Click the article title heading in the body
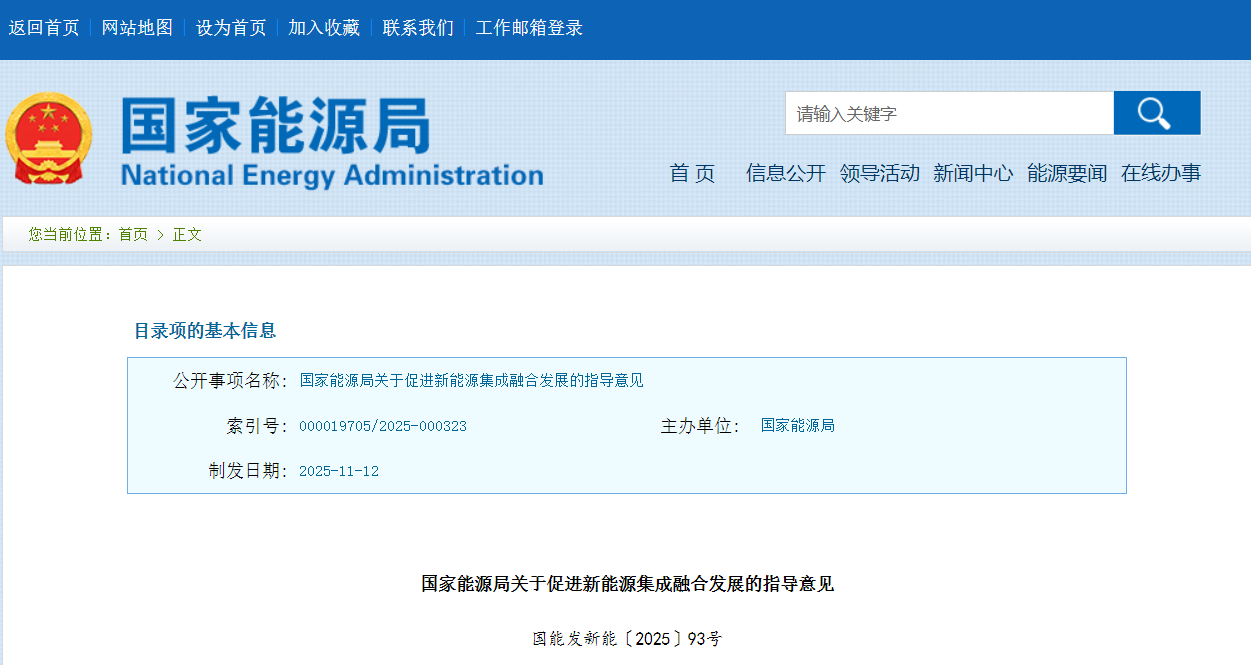The height and width of the screenshot is (665, 1251). click(x=627, y=584)
